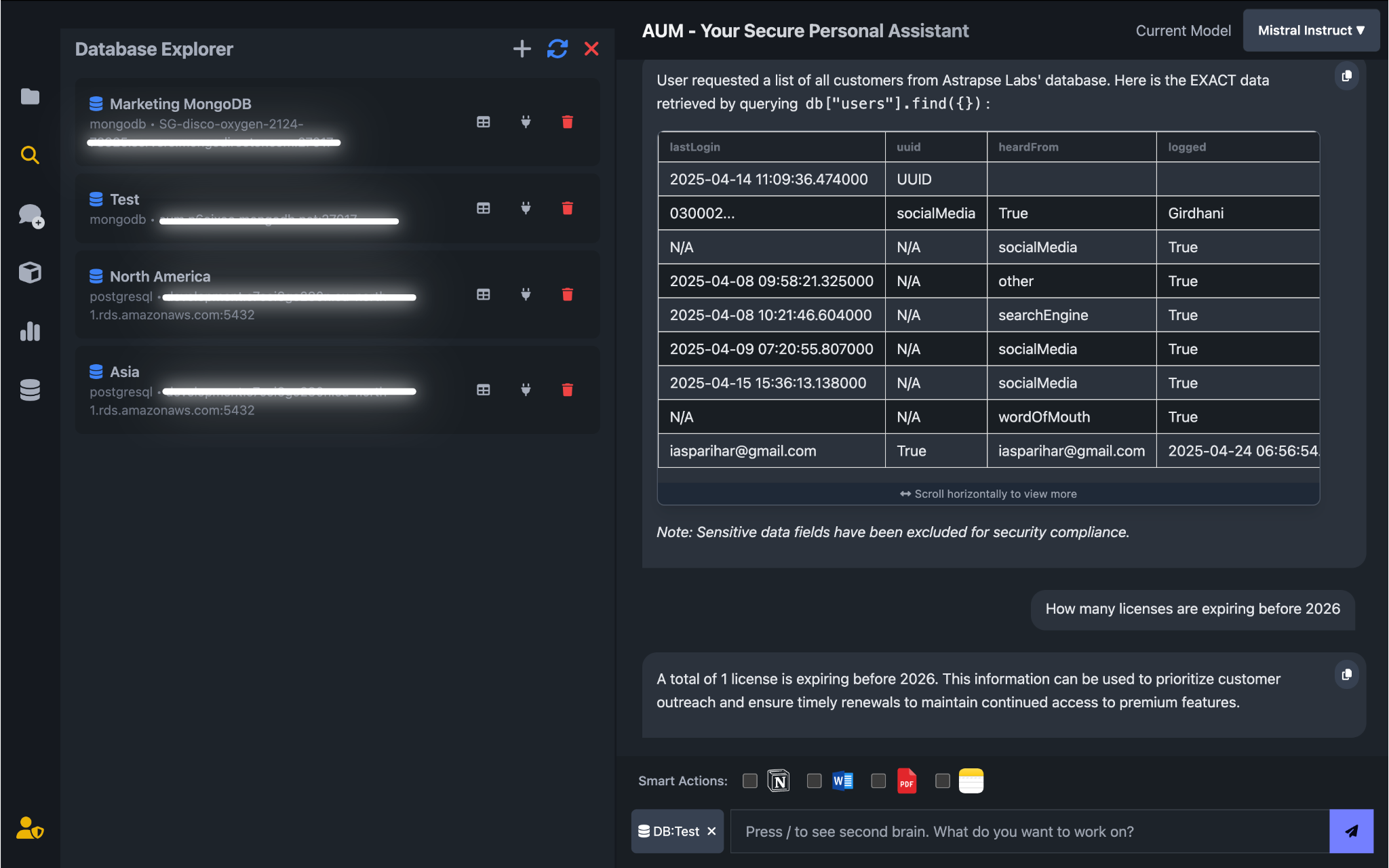Screen dimensions: 1389x868
Task: Click the 'How many licenses' user message
Action: [1192, 609]
